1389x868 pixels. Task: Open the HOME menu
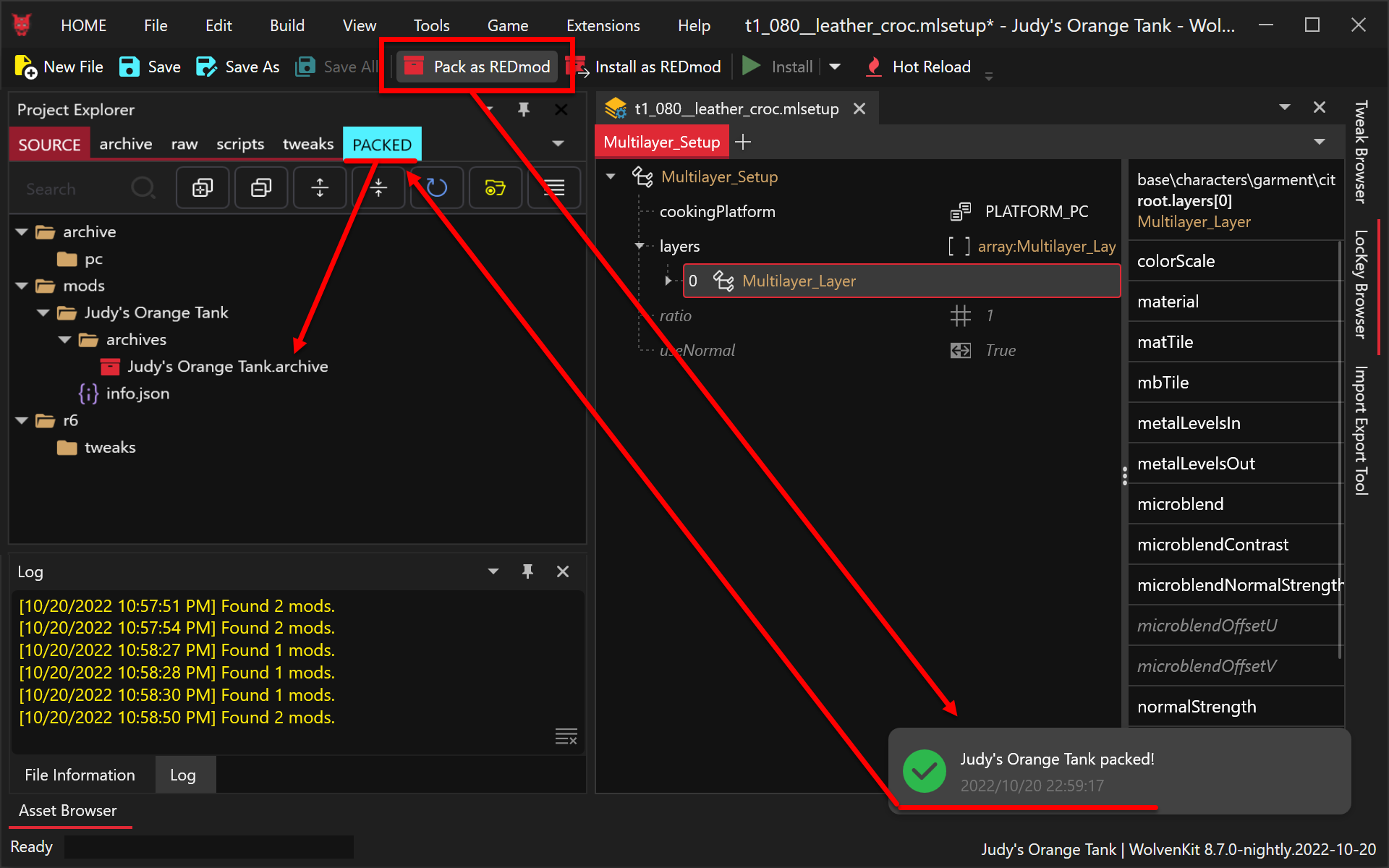(83, 25)
